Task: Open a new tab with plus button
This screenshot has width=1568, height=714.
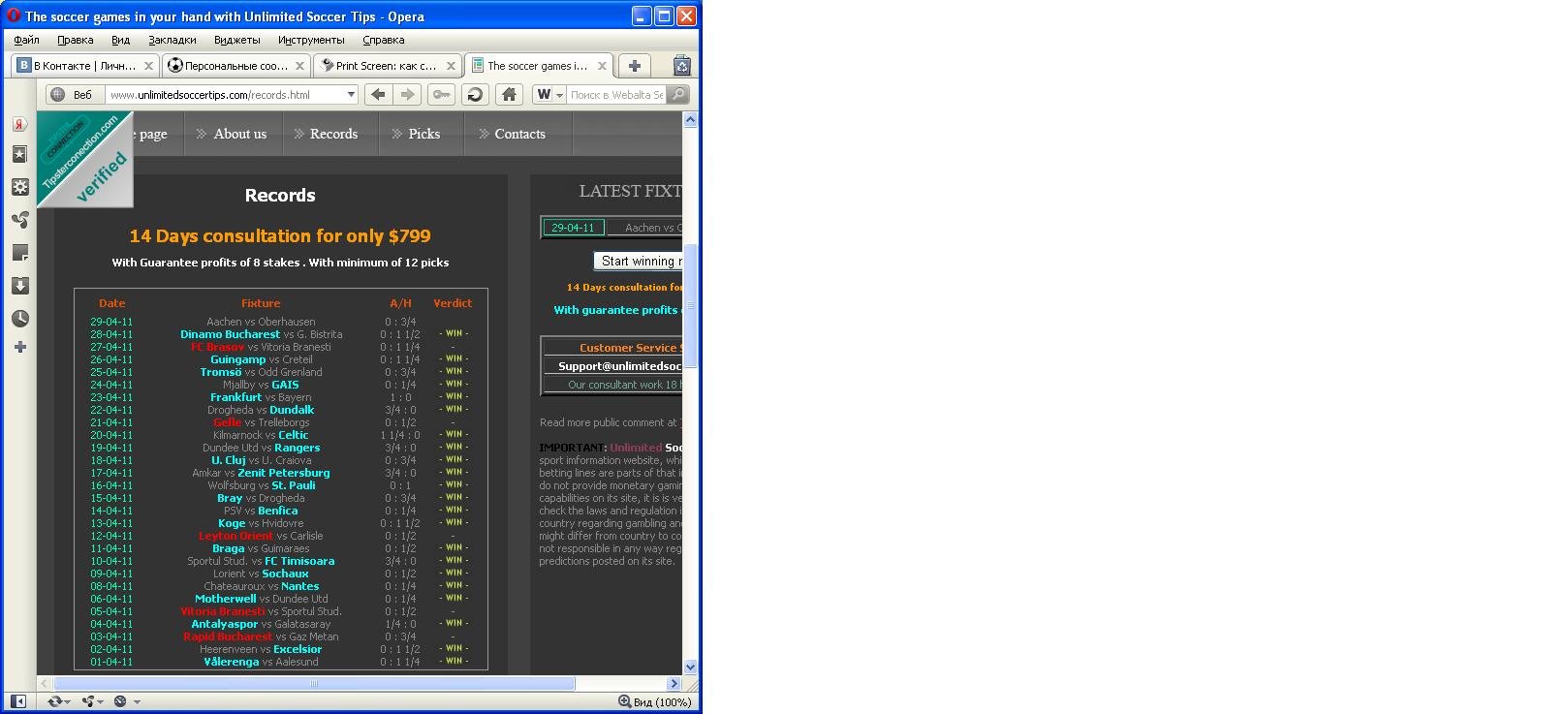Action: (x=635, y=66)
